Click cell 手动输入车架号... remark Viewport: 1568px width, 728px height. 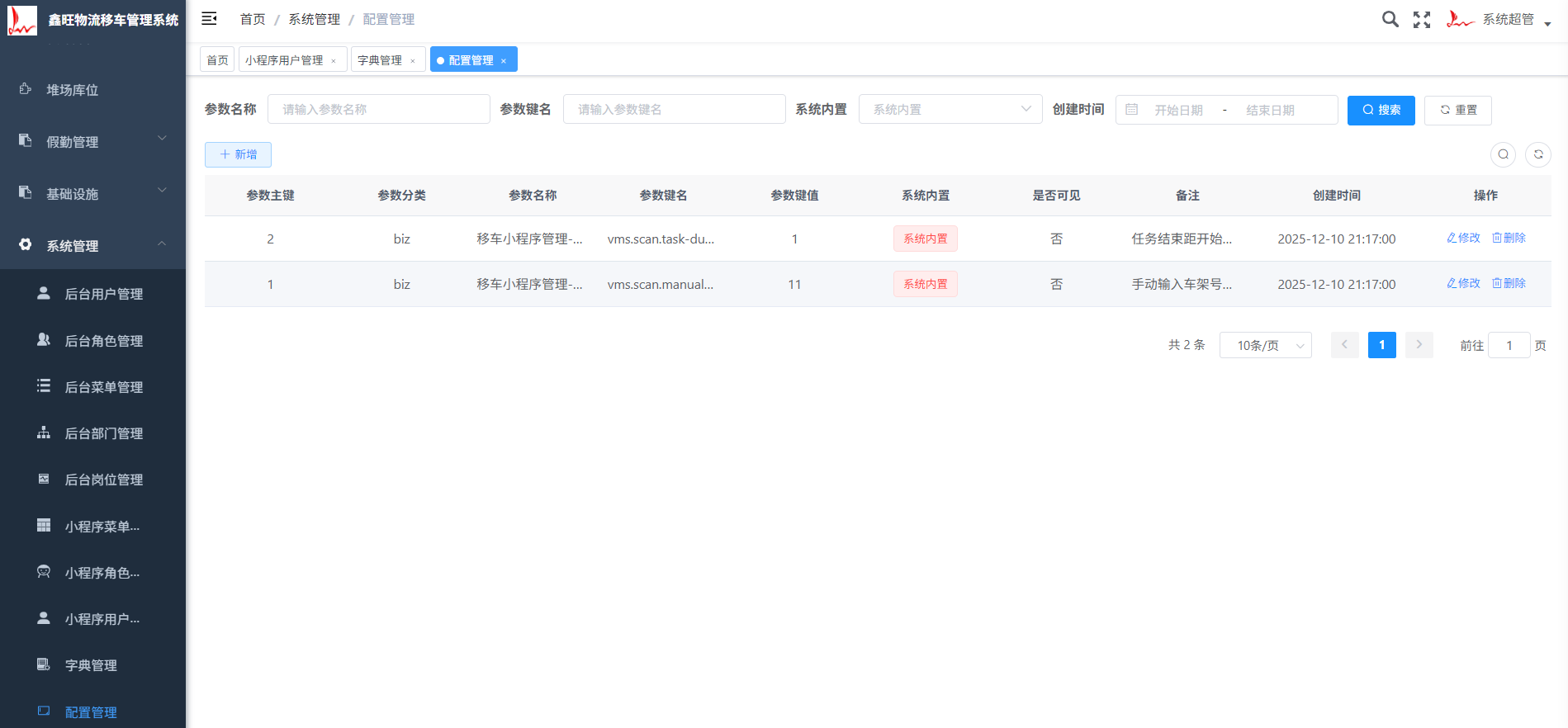tap(1182, 284)
